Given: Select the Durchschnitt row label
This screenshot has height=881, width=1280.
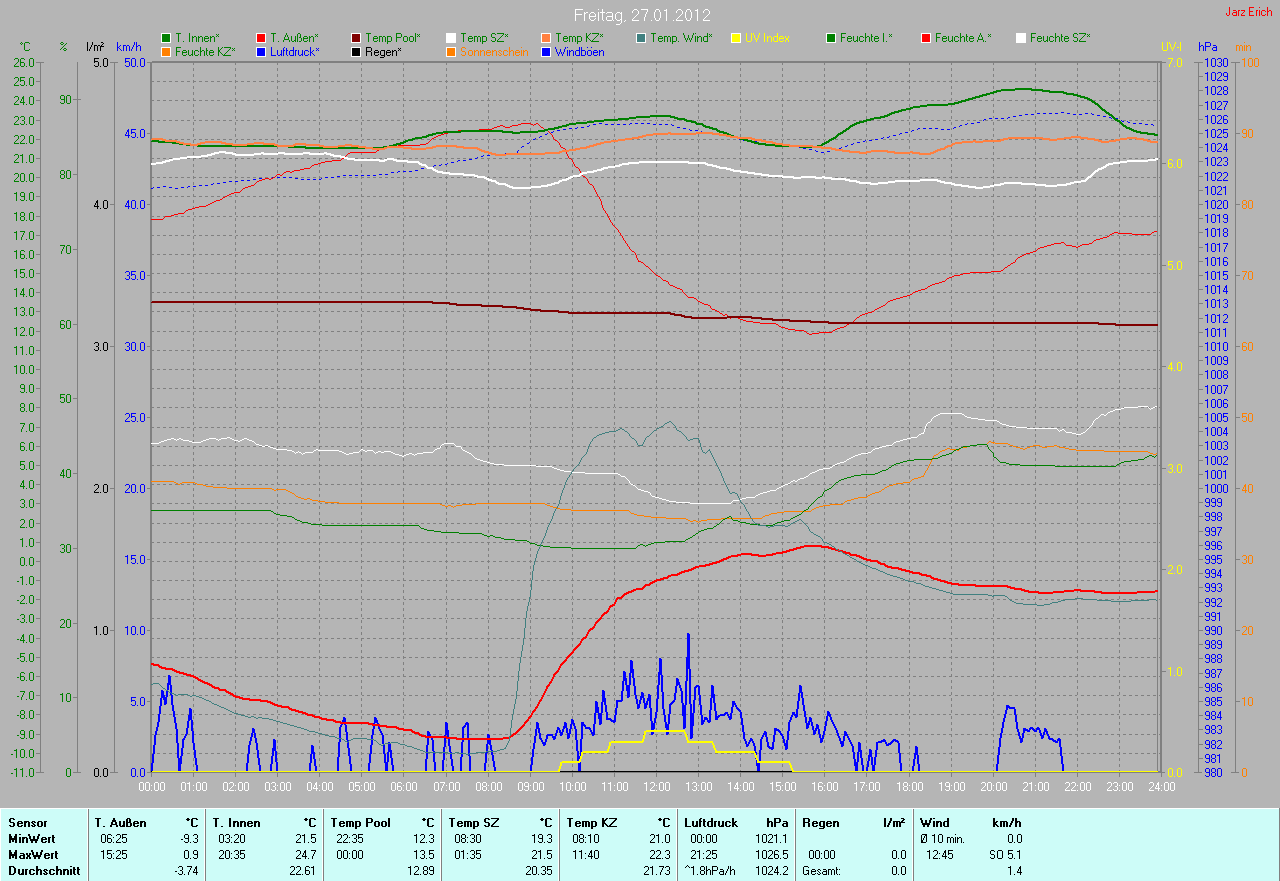Looking at the screenshot, I should click(44, 871).
